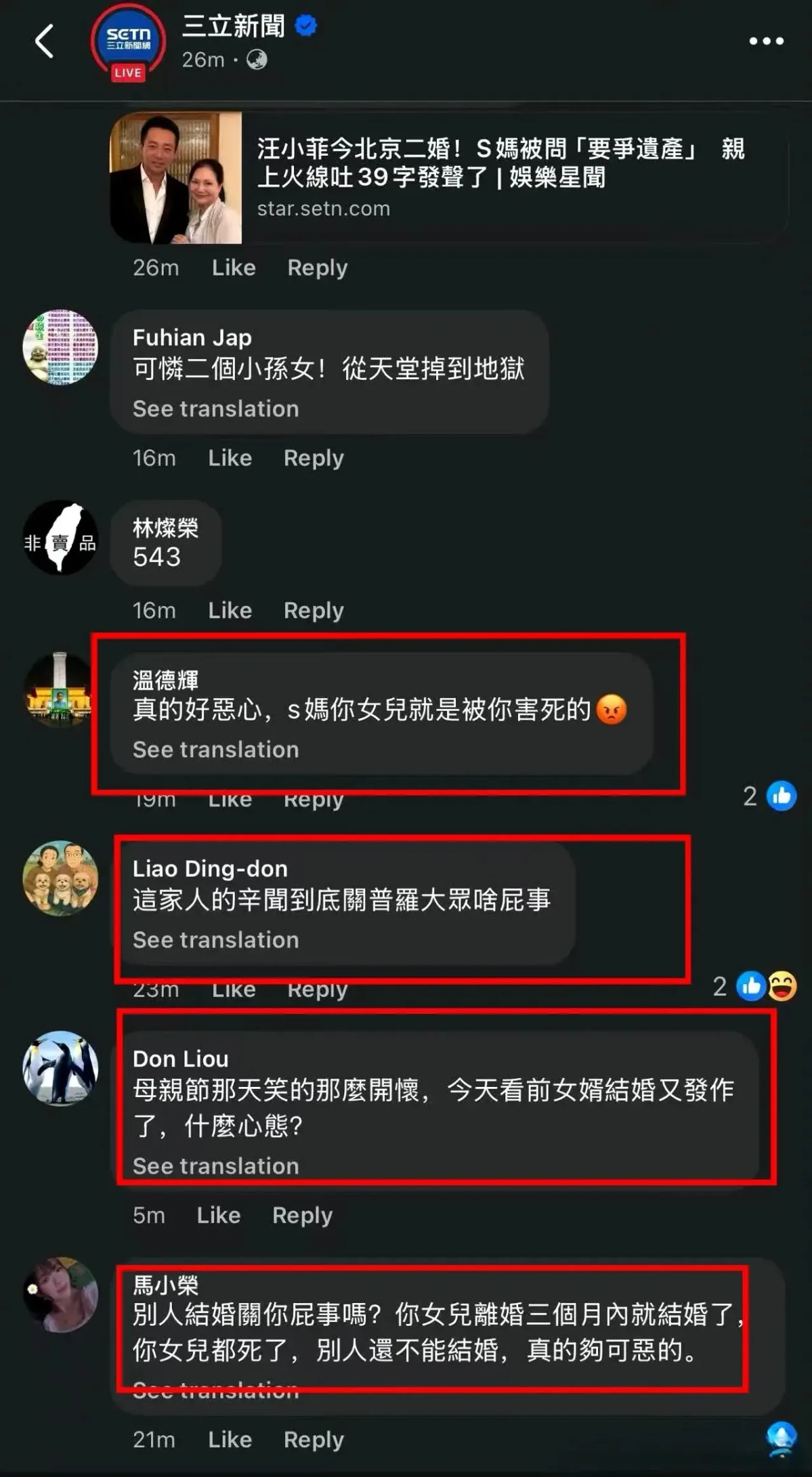Viewport: 812px width, 1477px height.
Task: Open 三立新聞 LIVE profile picture
Action: [128, 42]
